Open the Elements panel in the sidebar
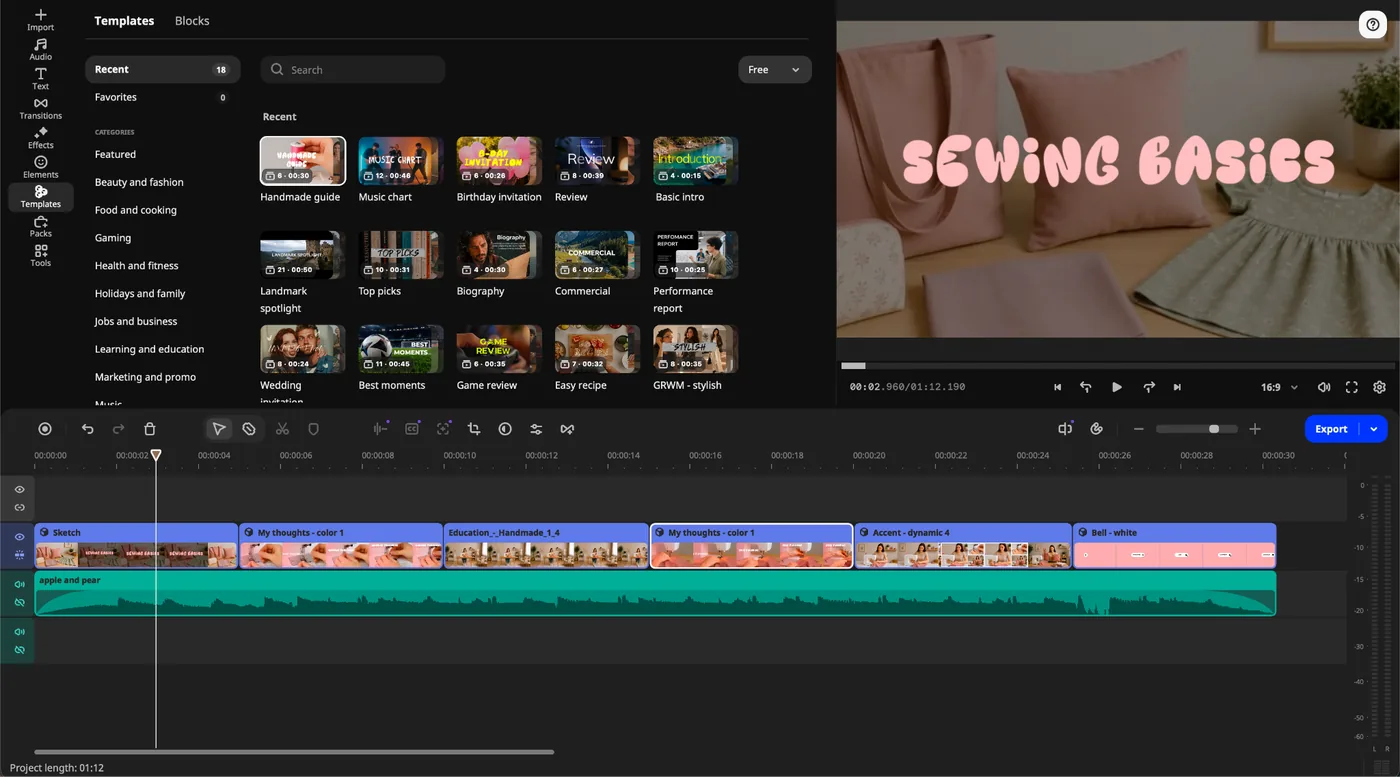Image resolution: width=1400 pixels, height=777 pixels. click(40, 167)
